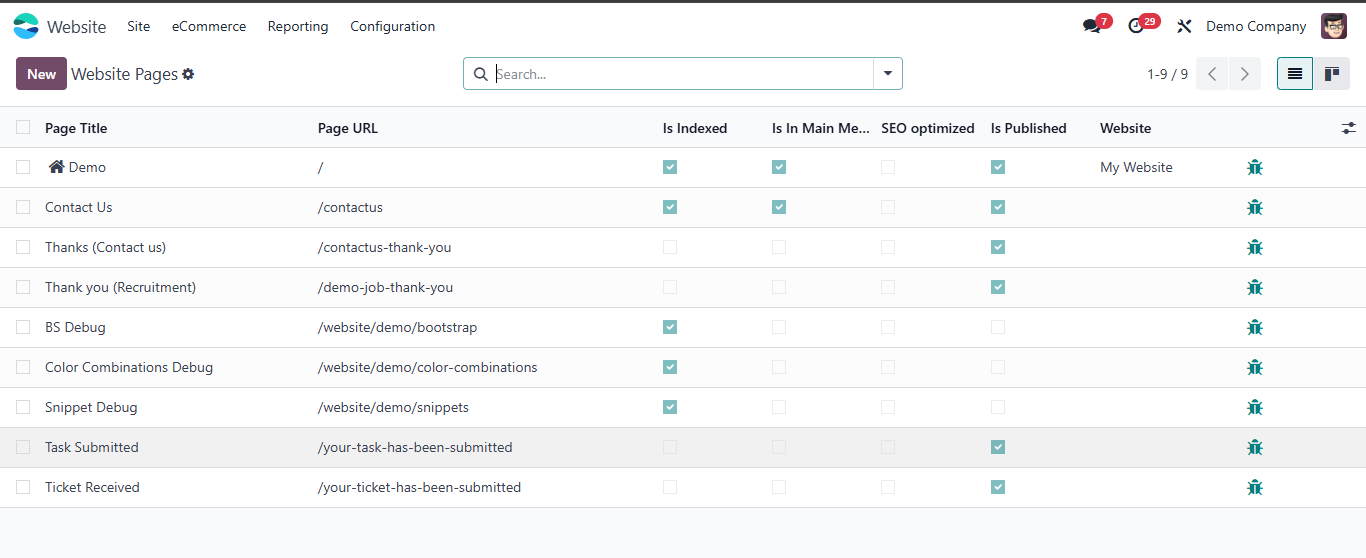Click the bug icon in Contact Us row
The image size is (1366, 558).
(x=1255, y=207)
